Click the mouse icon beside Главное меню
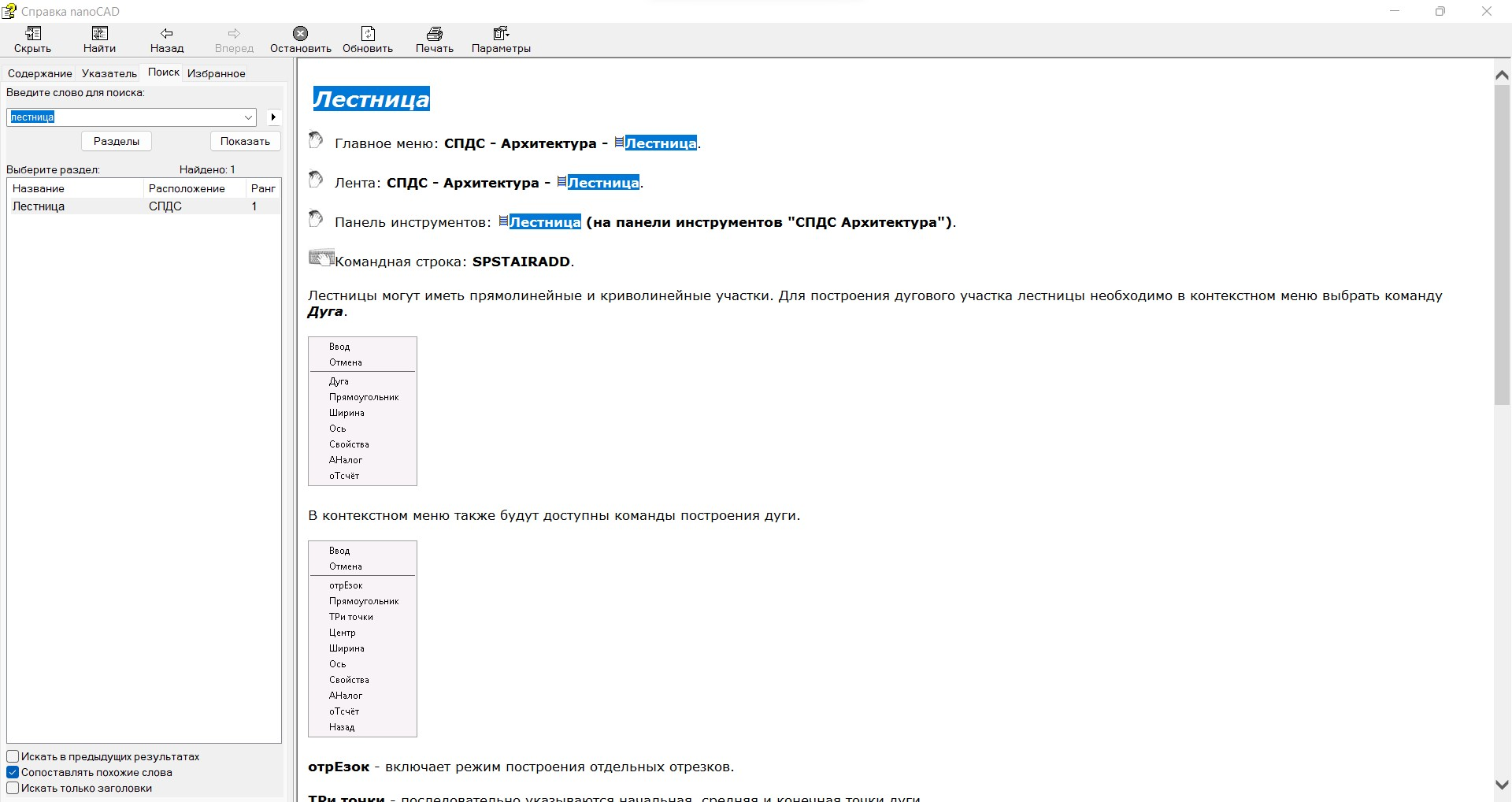1512x802 pixels. [316, 139]
